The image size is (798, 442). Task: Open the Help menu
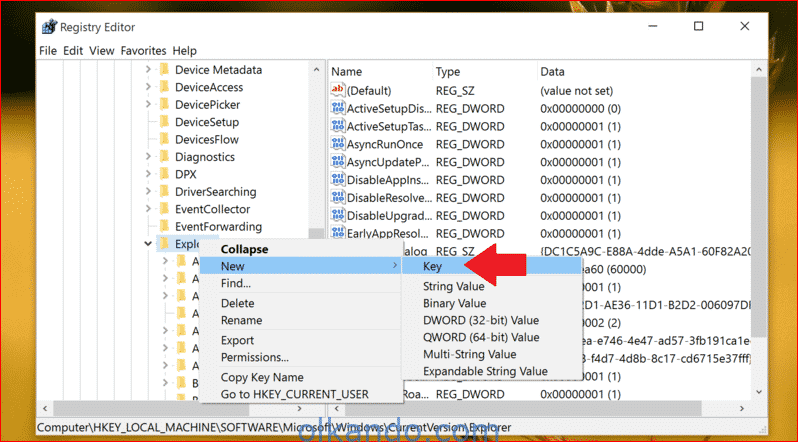click(184, 50)
